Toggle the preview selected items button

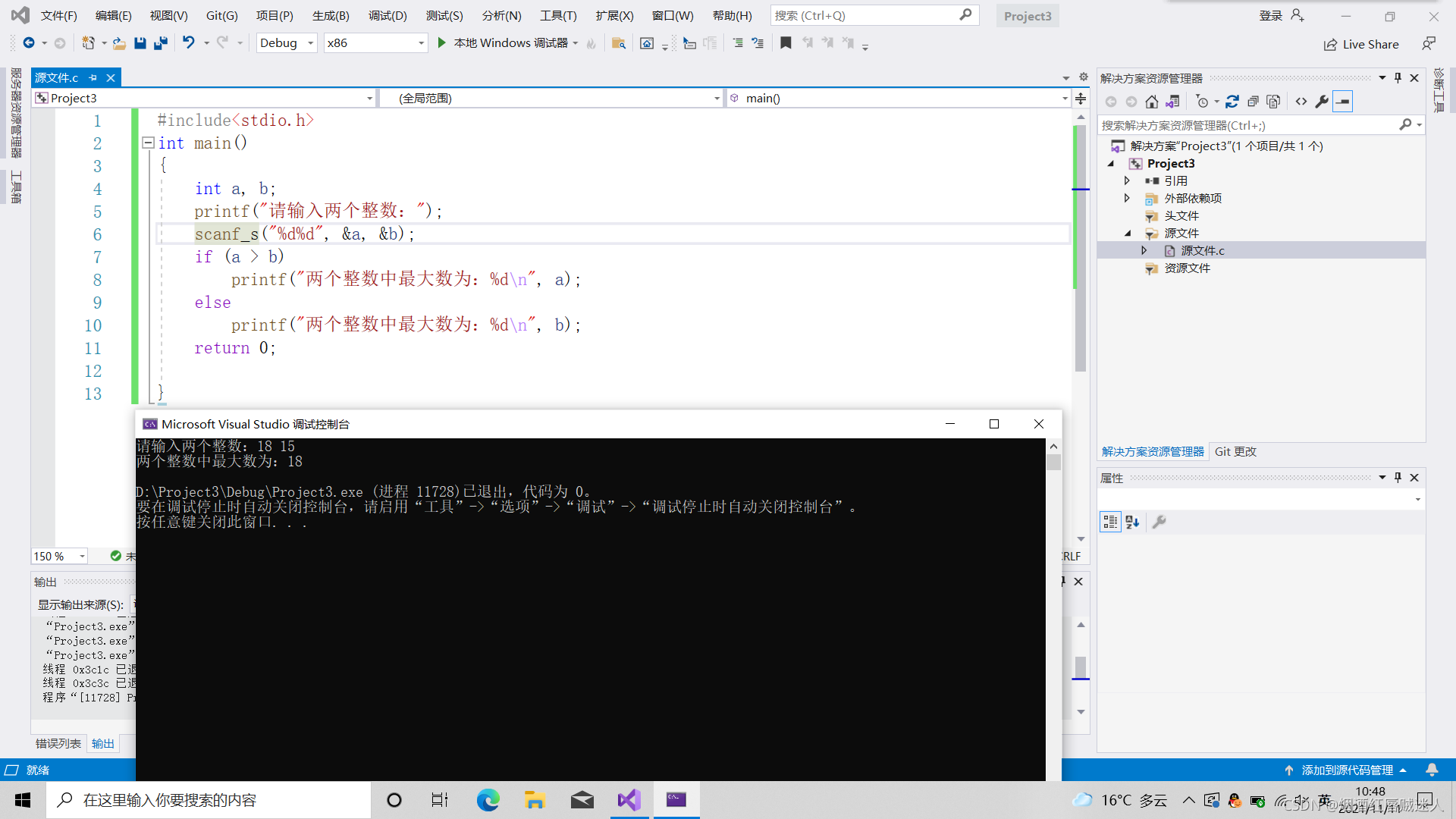pyautogui.click(x=1343, y=102)
